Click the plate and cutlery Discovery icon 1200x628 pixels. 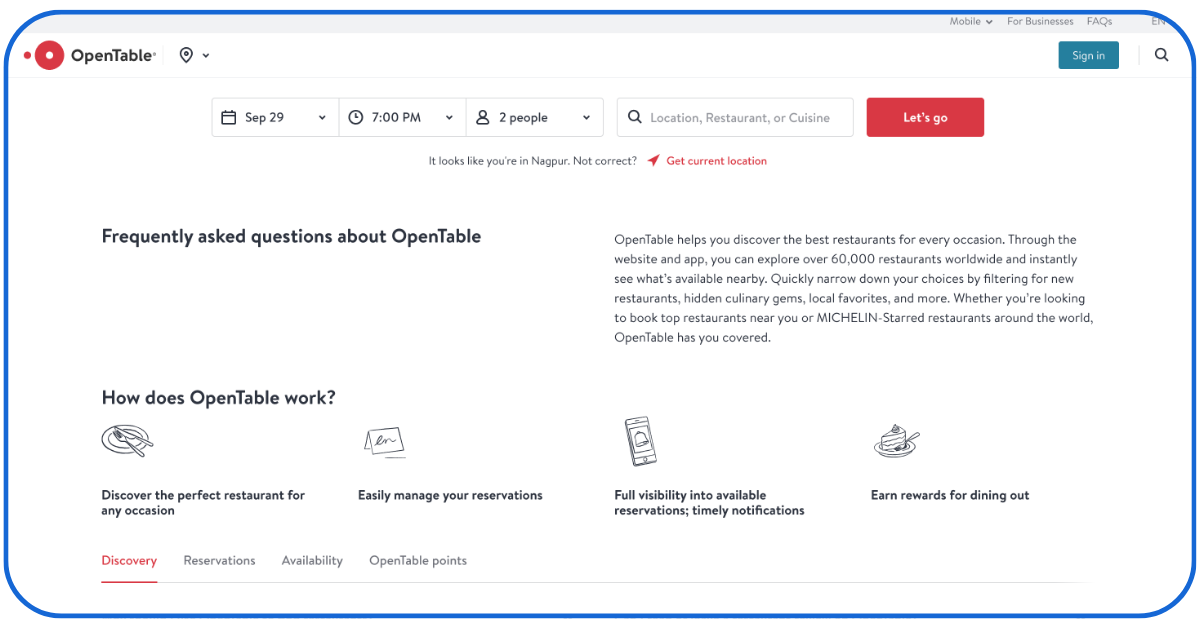127,440
